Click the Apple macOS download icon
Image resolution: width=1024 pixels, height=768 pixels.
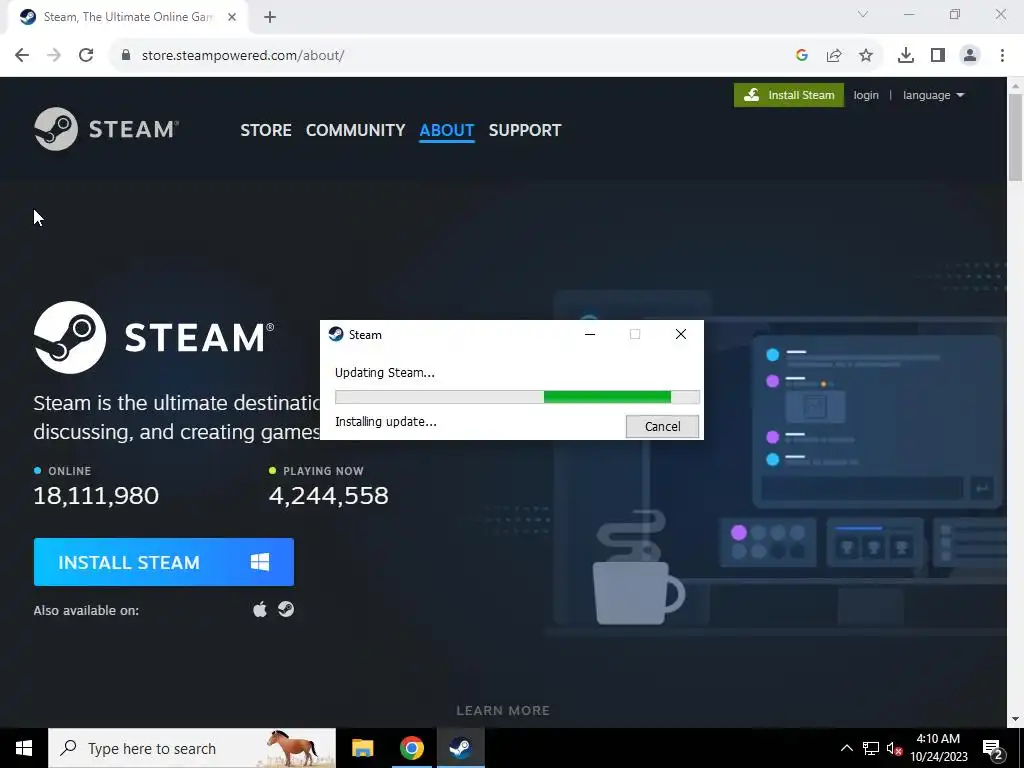click(260, 609)
